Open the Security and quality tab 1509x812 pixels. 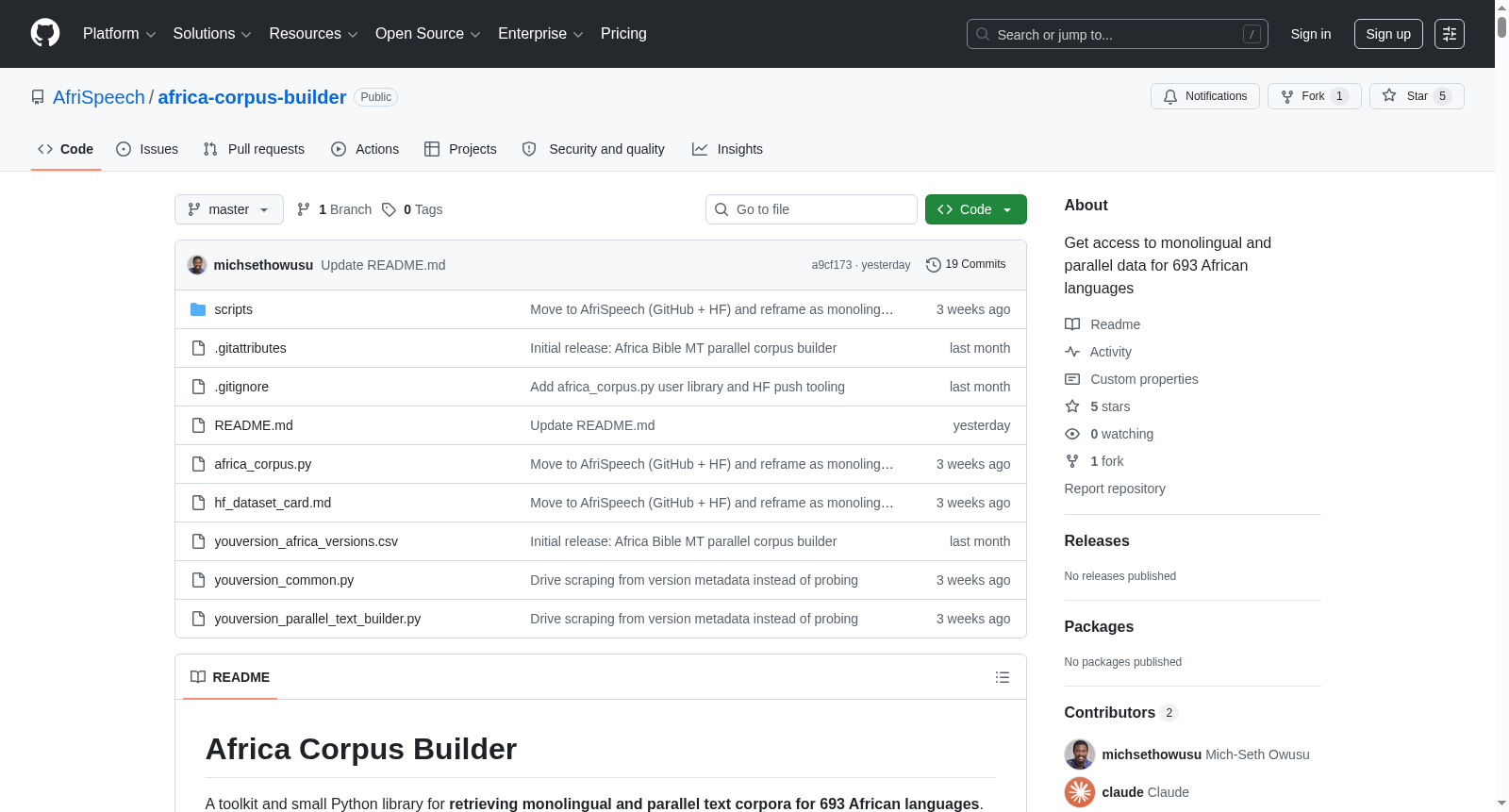pos(593,149)
